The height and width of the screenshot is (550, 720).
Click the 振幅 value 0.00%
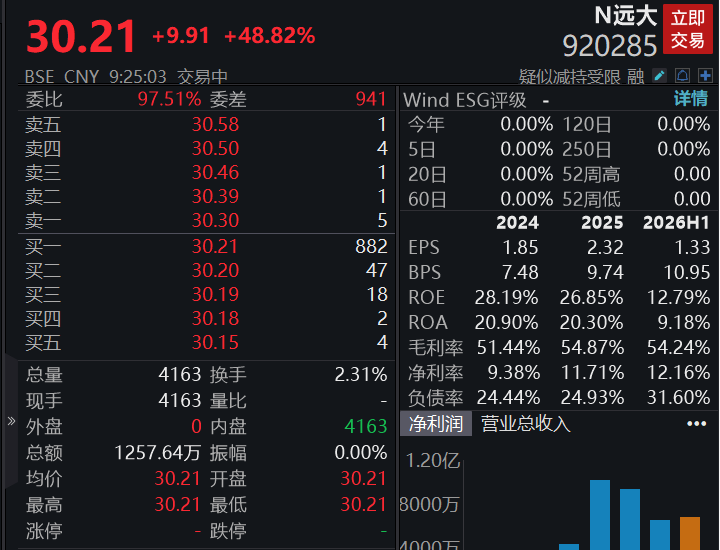tap(360, 453)
